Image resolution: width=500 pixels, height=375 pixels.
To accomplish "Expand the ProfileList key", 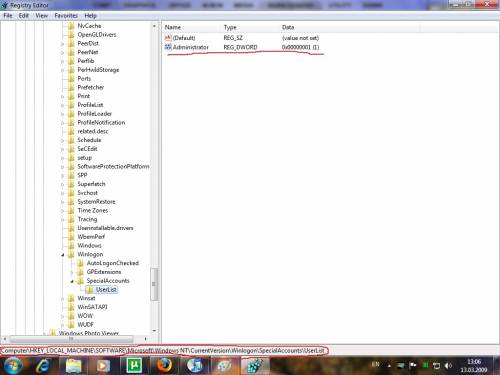I will click(x=63, y=105).
